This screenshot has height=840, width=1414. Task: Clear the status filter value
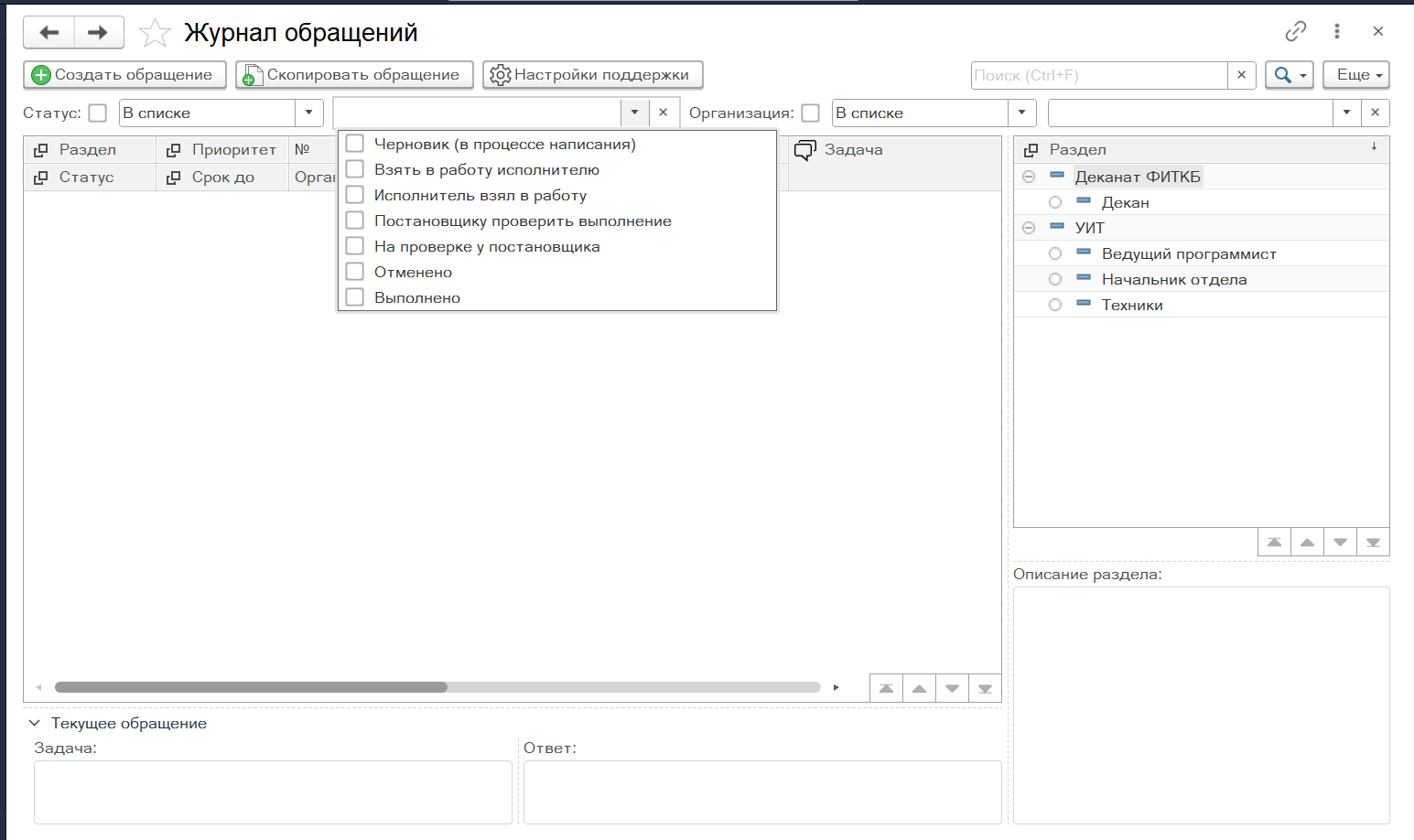(664, 113)
